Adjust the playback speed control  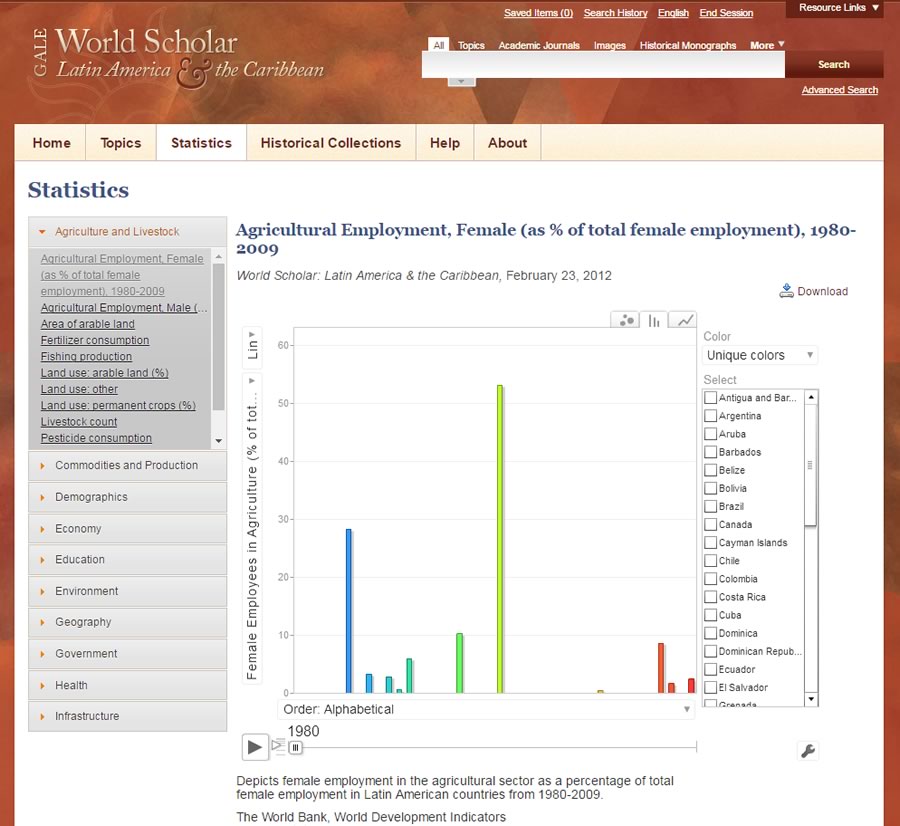tap(277, 746)
